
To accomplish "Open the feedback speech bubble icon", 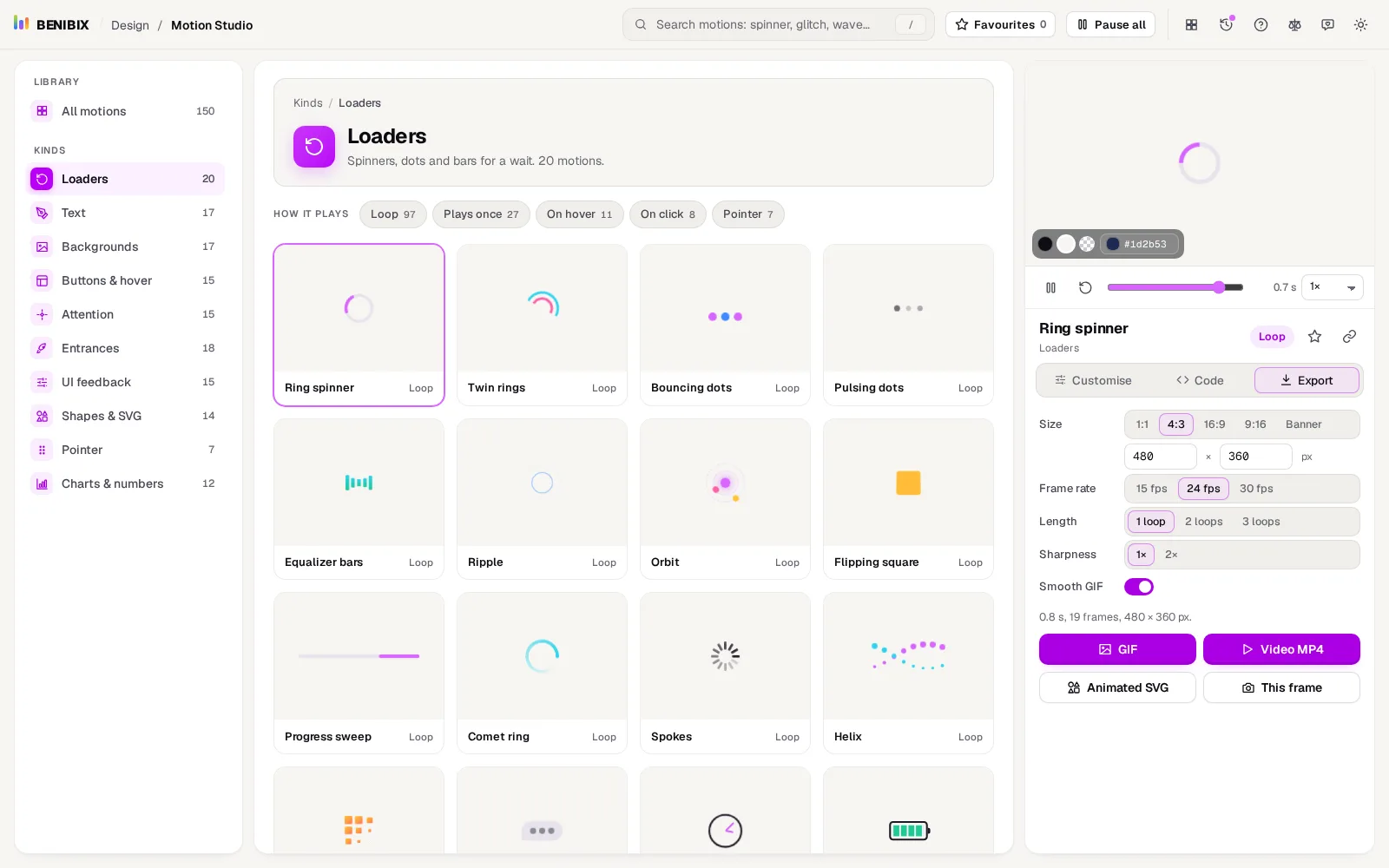I will coord(1327,25).
